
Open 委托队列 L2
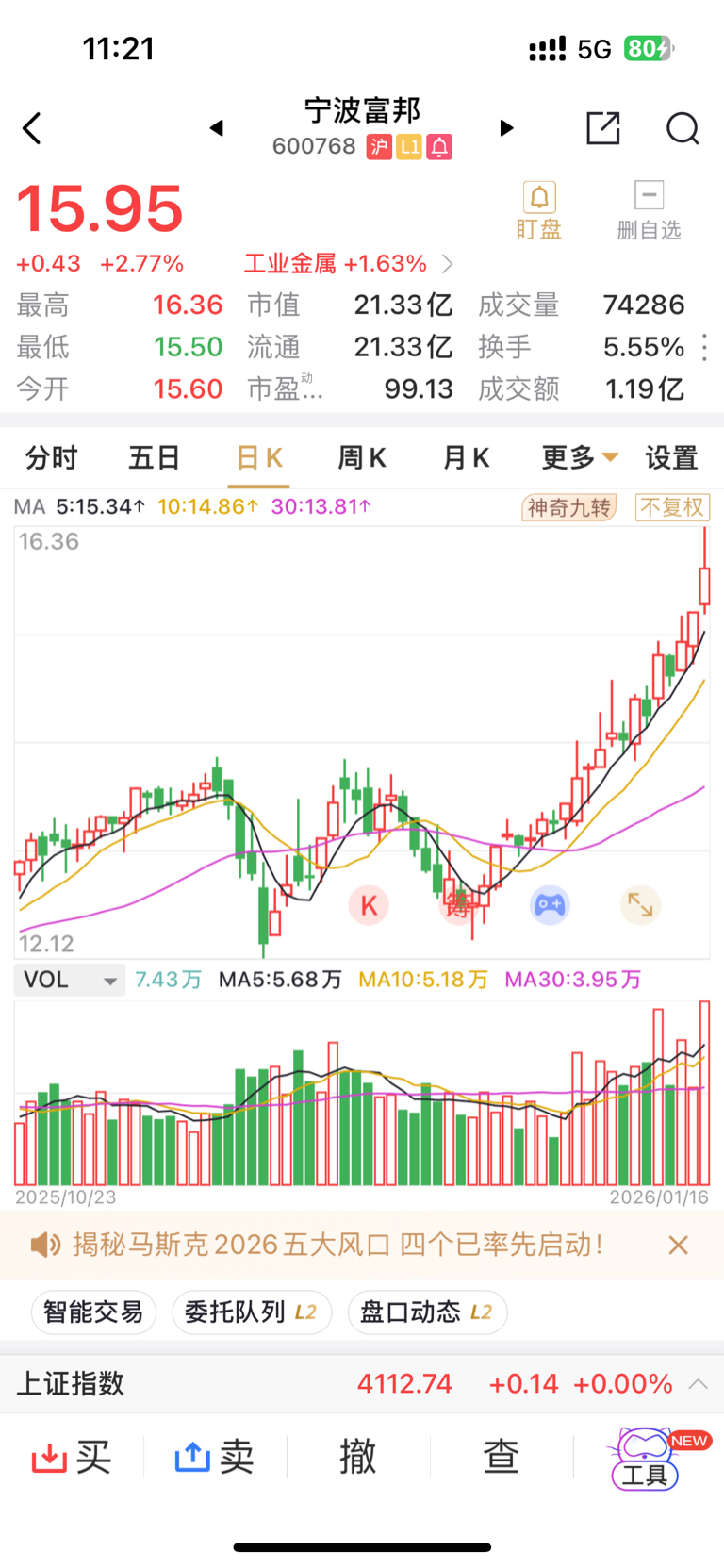(252, 1312)
